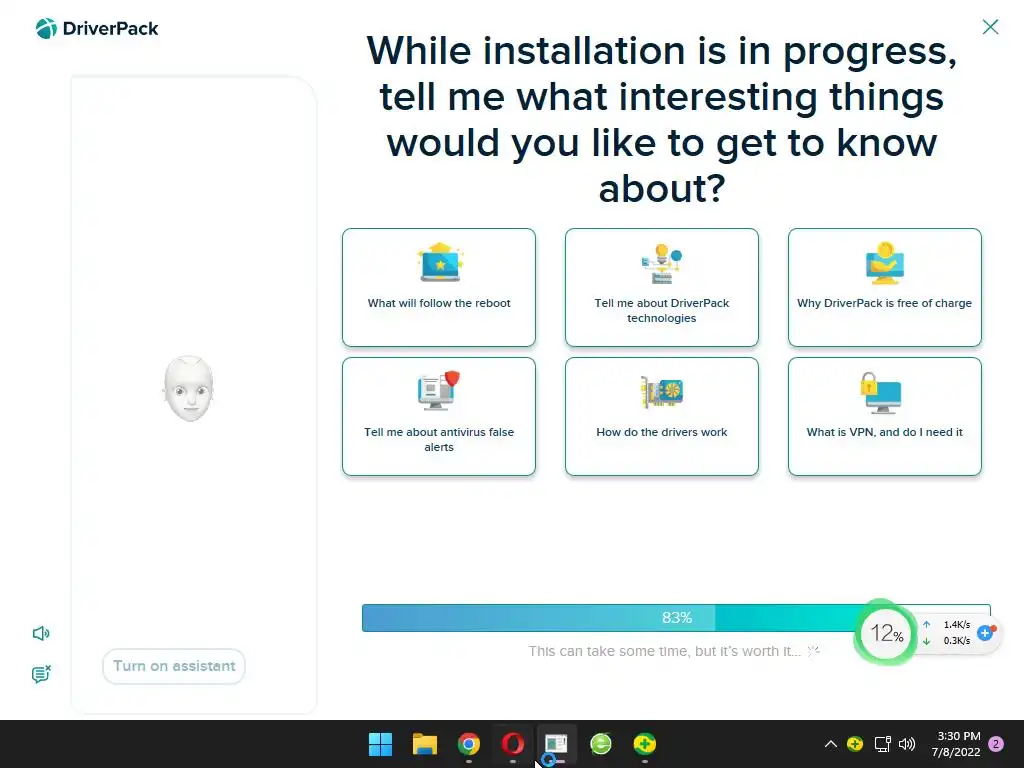Click the shield antivirus alert icon
The width and height of the screenshot is (1024, 768).
point(439,391)
